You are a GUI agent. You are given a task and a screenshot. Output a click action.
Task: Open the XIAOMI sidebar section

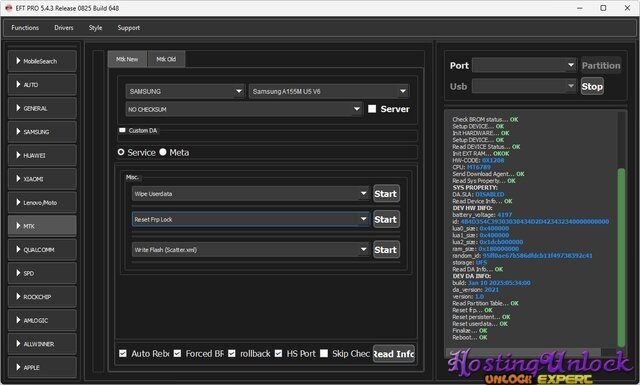[42, 179]
